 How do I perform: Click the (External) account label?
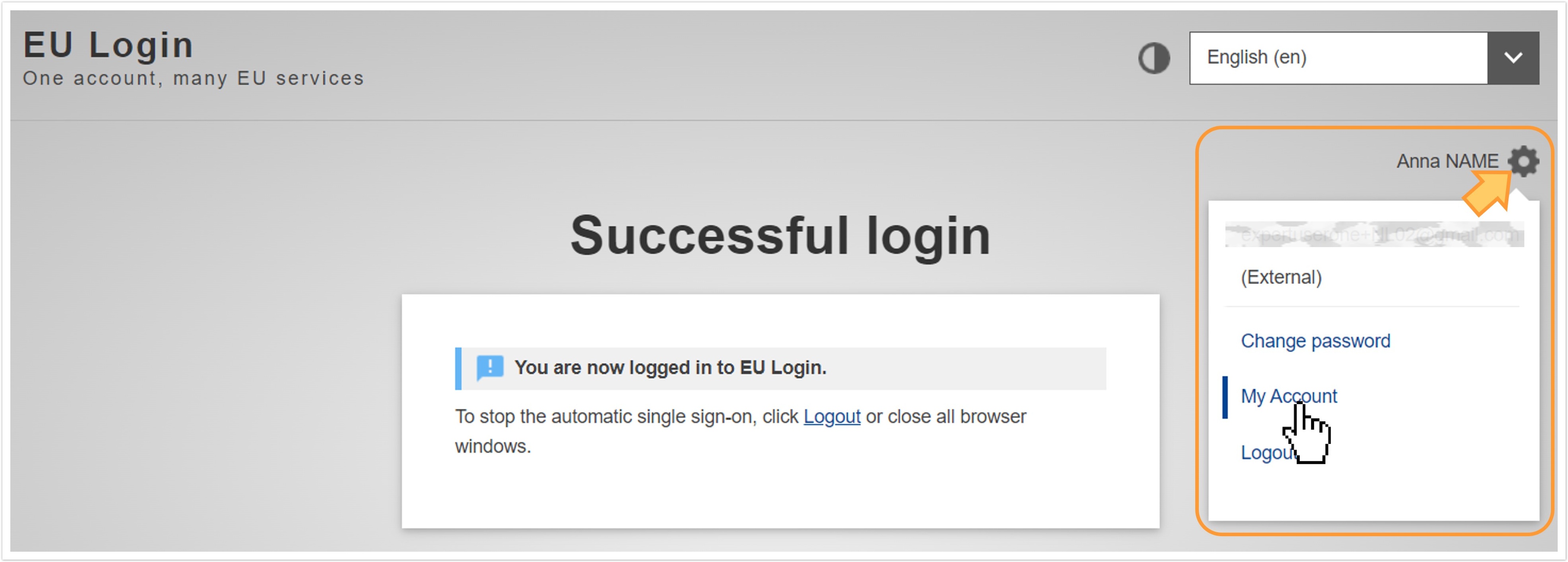tap(1281, 277)
